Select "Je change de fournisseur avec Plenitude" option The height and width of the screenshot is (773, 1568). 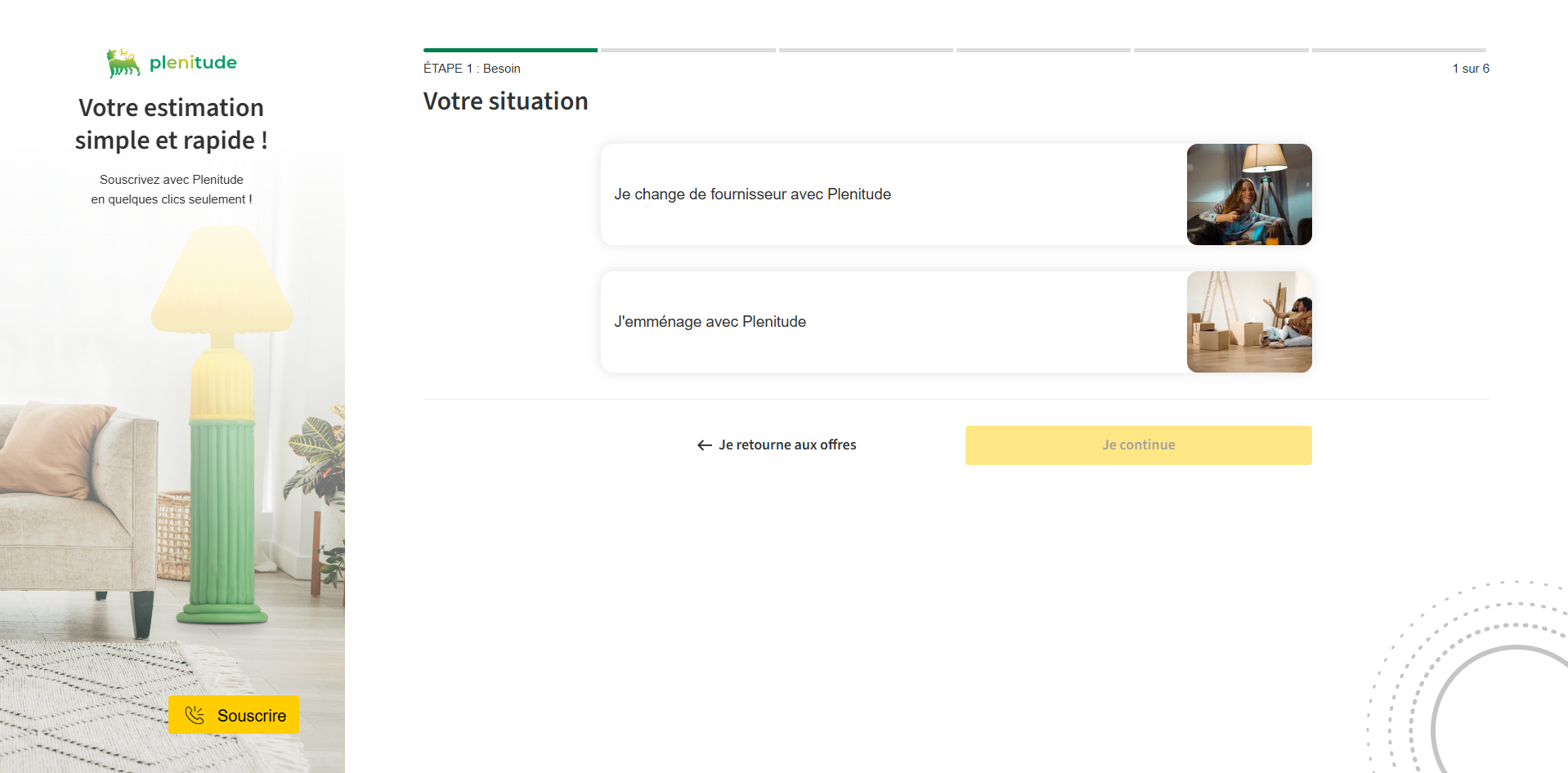click(752, 194)
